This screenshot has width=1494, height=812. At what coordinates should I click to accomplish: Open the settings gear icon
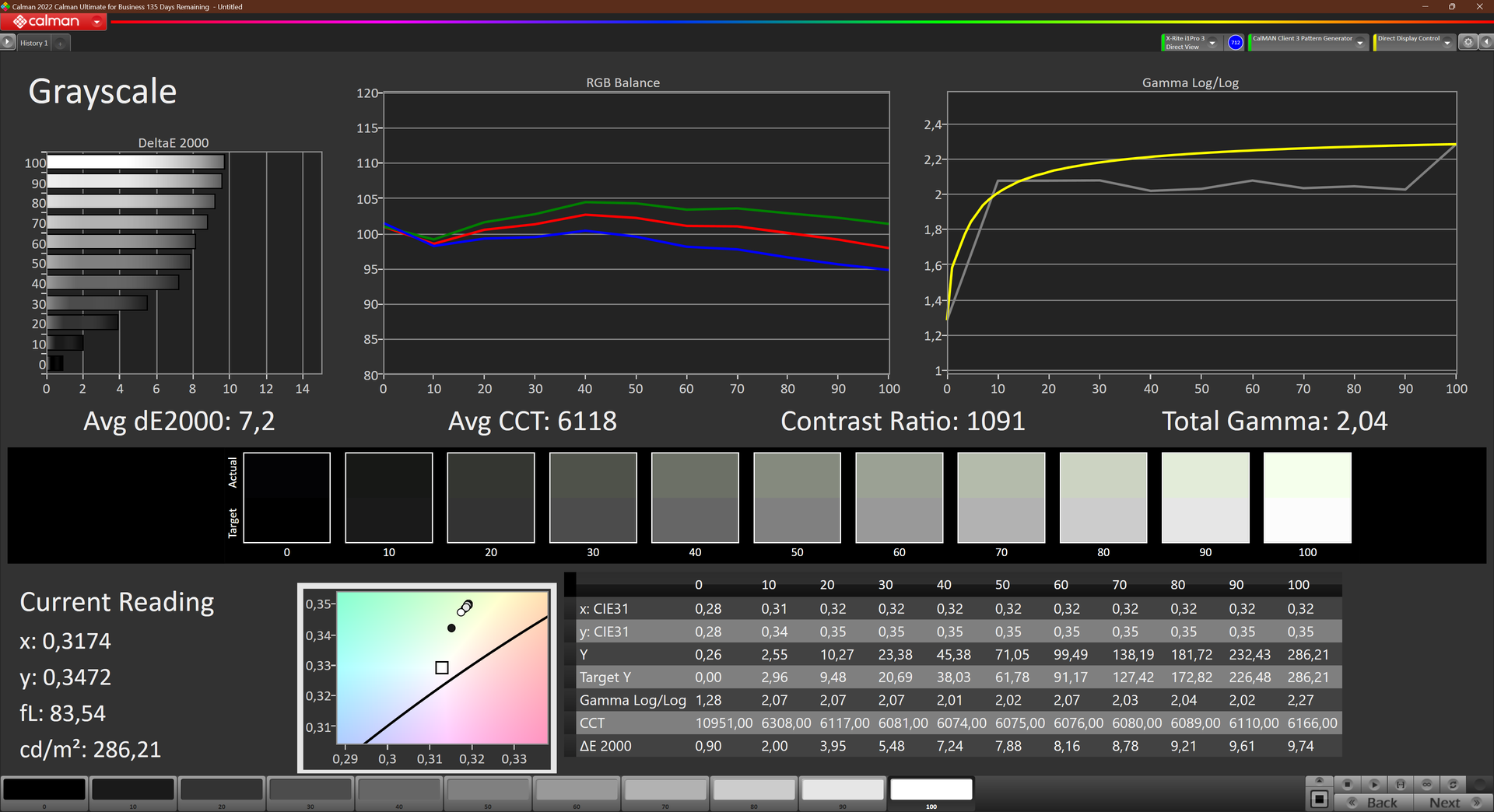(1468, 43)
